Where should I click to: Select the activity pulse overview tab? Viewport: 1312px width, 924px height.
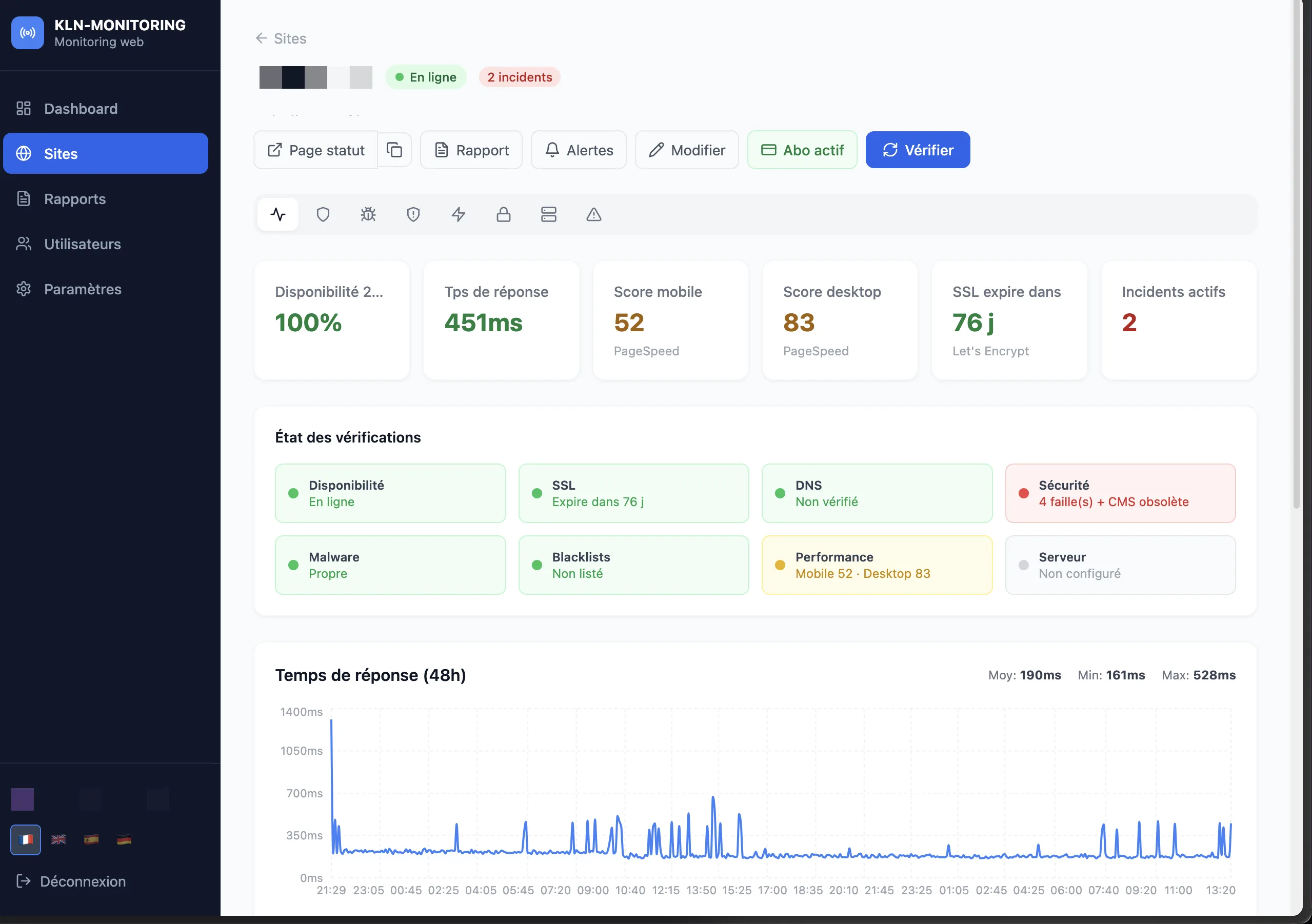pyautogui.click(x=277, y=214)
